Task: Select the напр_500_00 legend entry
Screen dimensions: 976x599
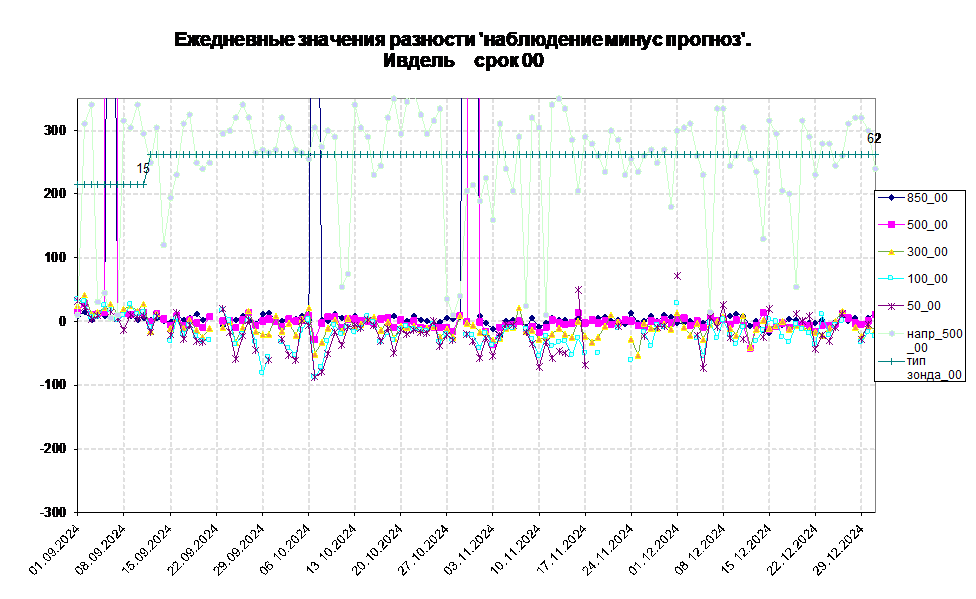Action: (933, 340)
